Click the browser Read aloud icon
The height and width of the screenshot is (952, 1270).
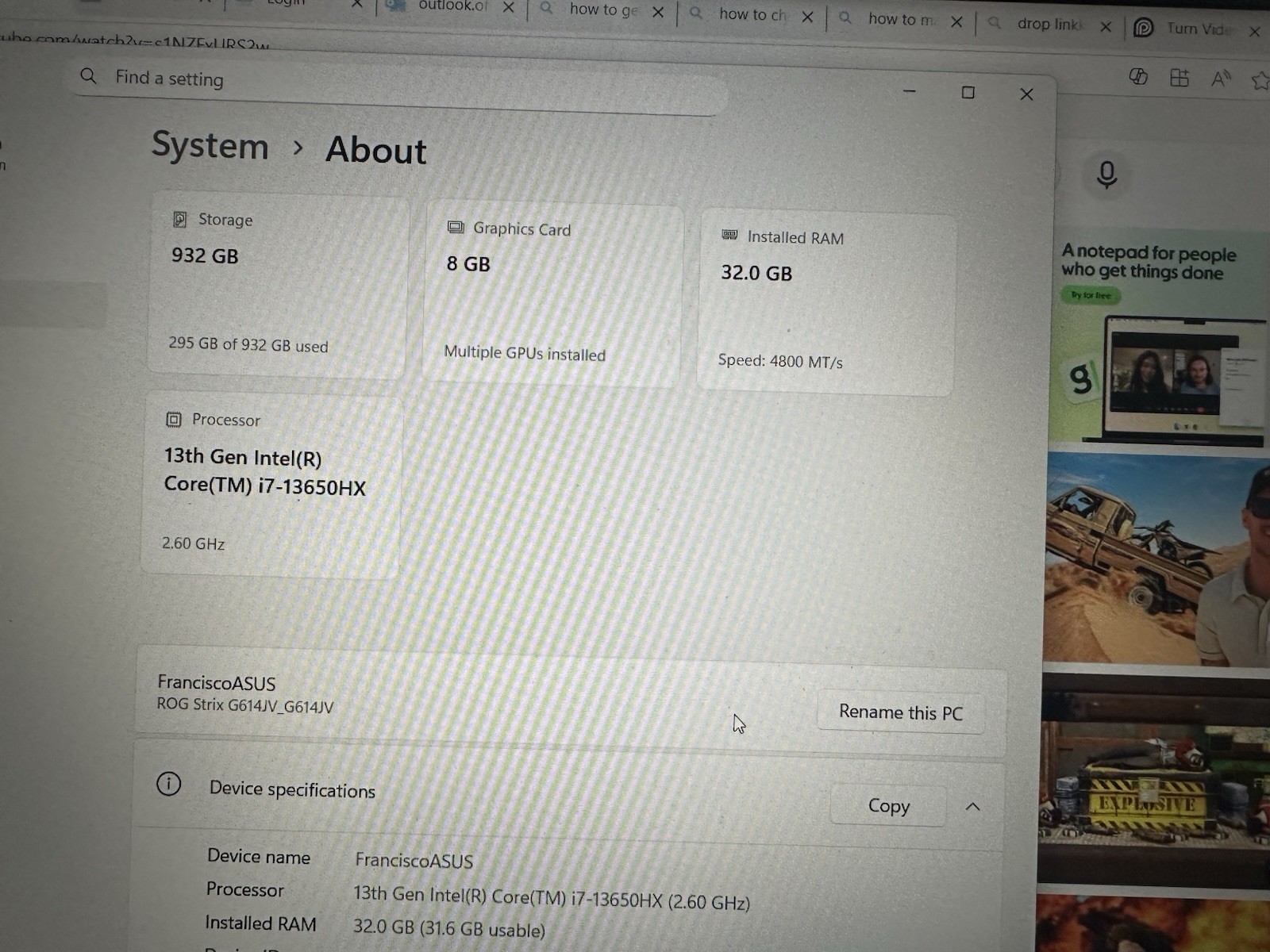pos(1221,78)
